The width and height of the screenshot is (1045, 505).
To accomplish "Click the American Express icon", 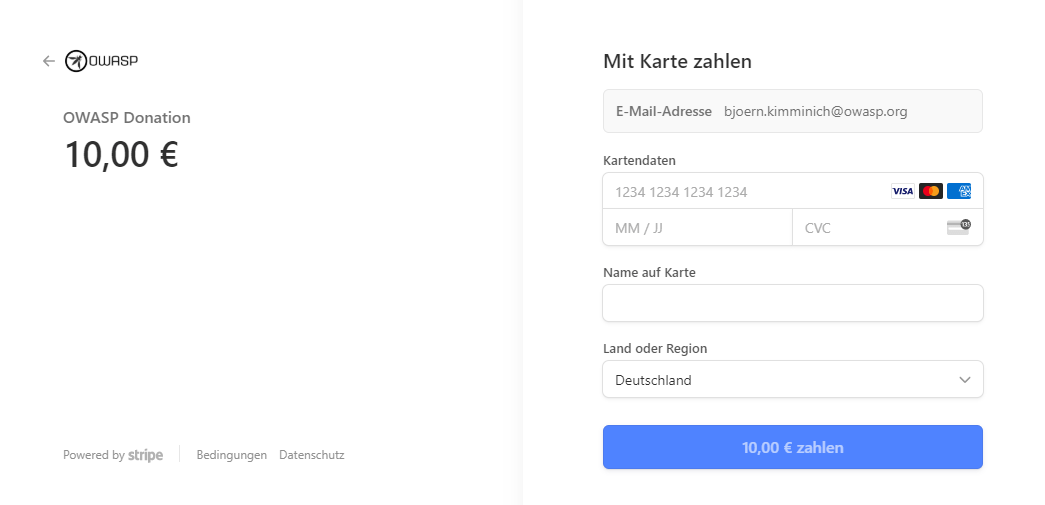I will coord(958,191).
